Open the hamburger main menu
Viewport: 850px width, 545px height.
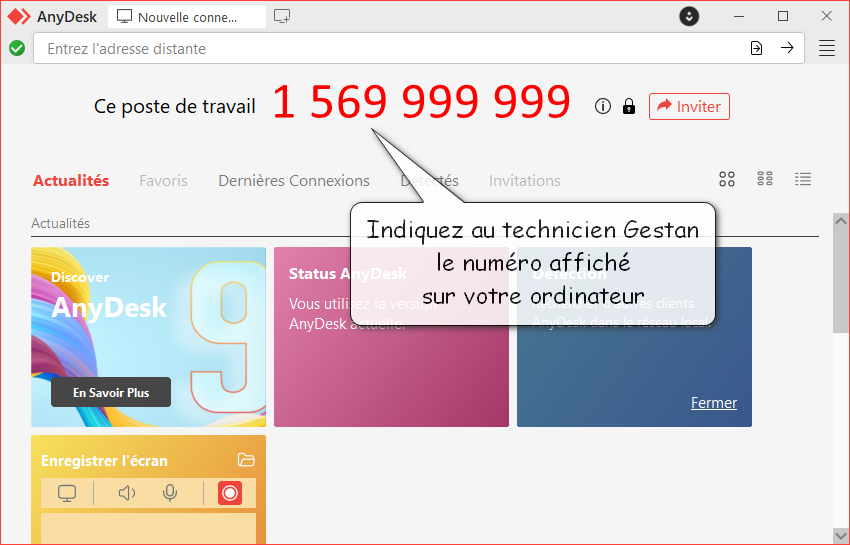pyautogui.click(x=827, y=48)
